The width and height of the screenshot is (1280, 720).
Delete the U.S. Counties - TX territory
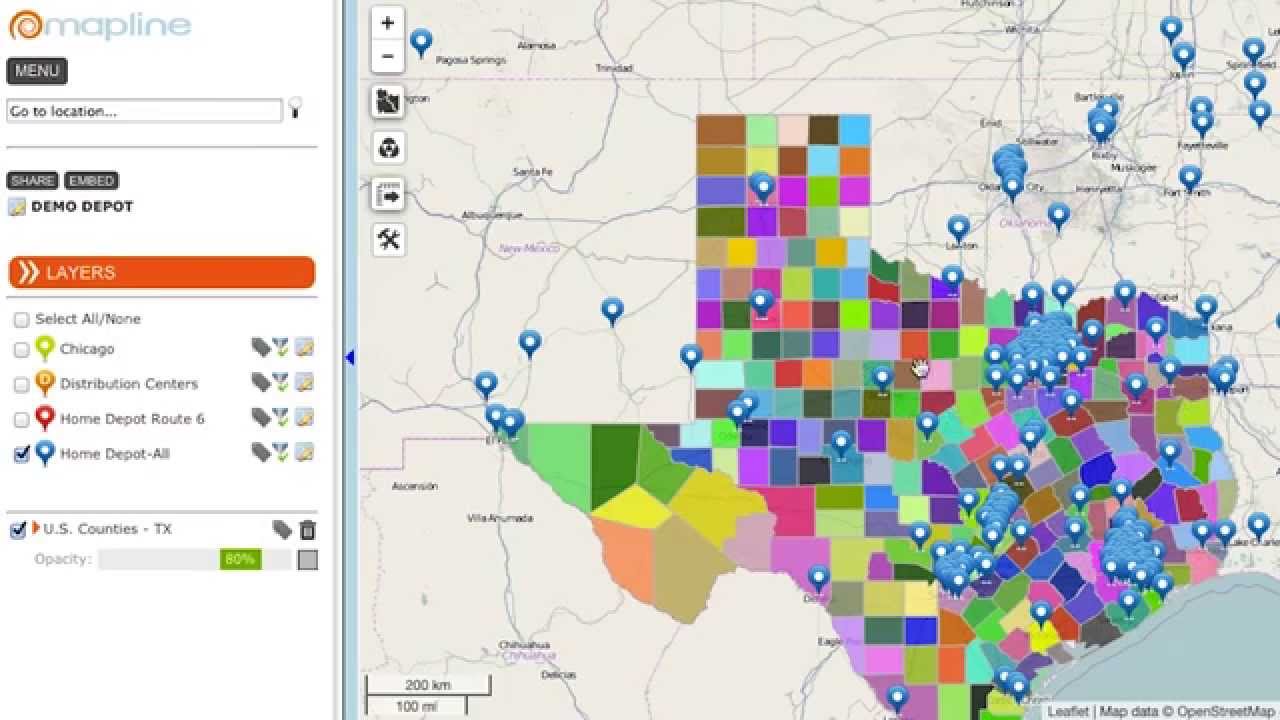click(308, 530)
